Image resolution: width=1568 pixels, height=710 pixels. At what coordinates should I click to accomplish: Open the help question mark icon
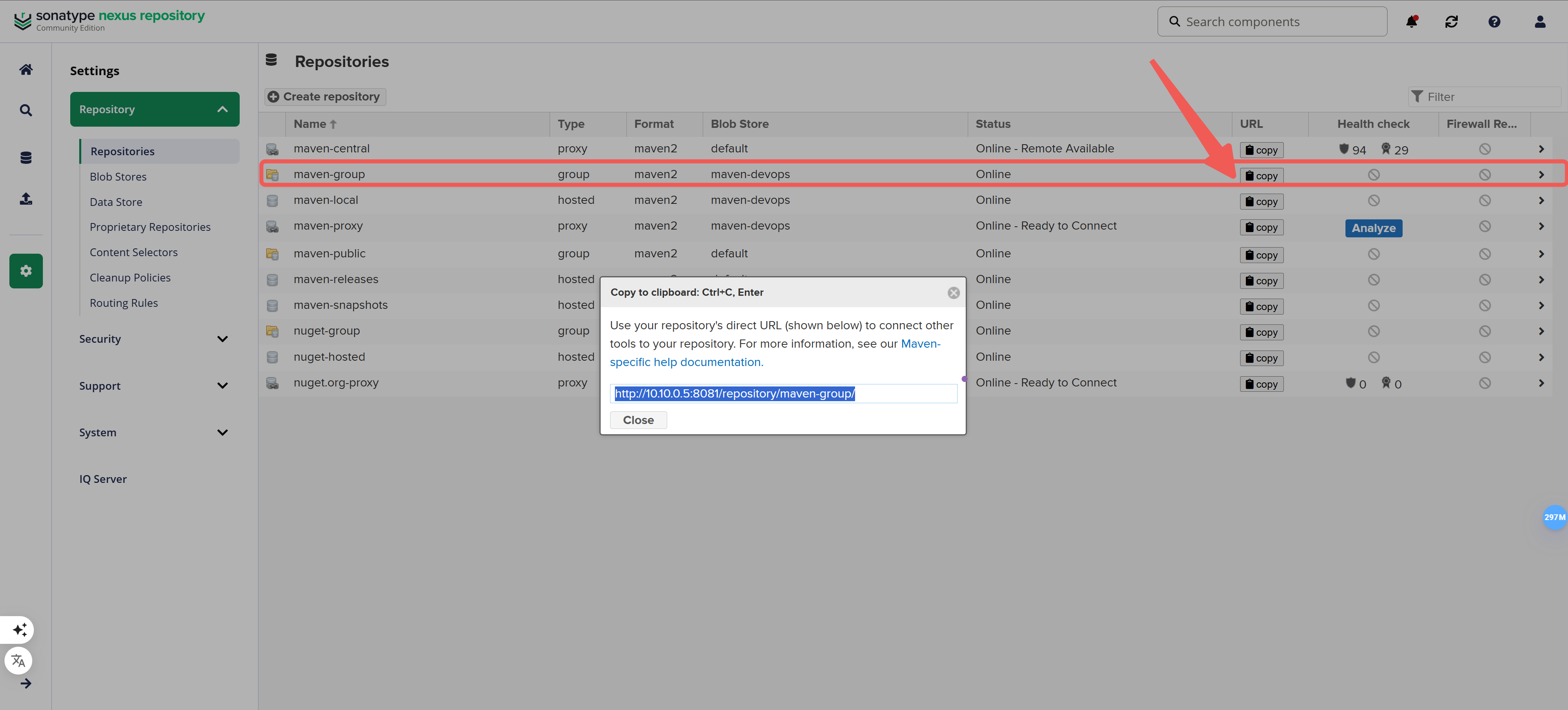1494,22
